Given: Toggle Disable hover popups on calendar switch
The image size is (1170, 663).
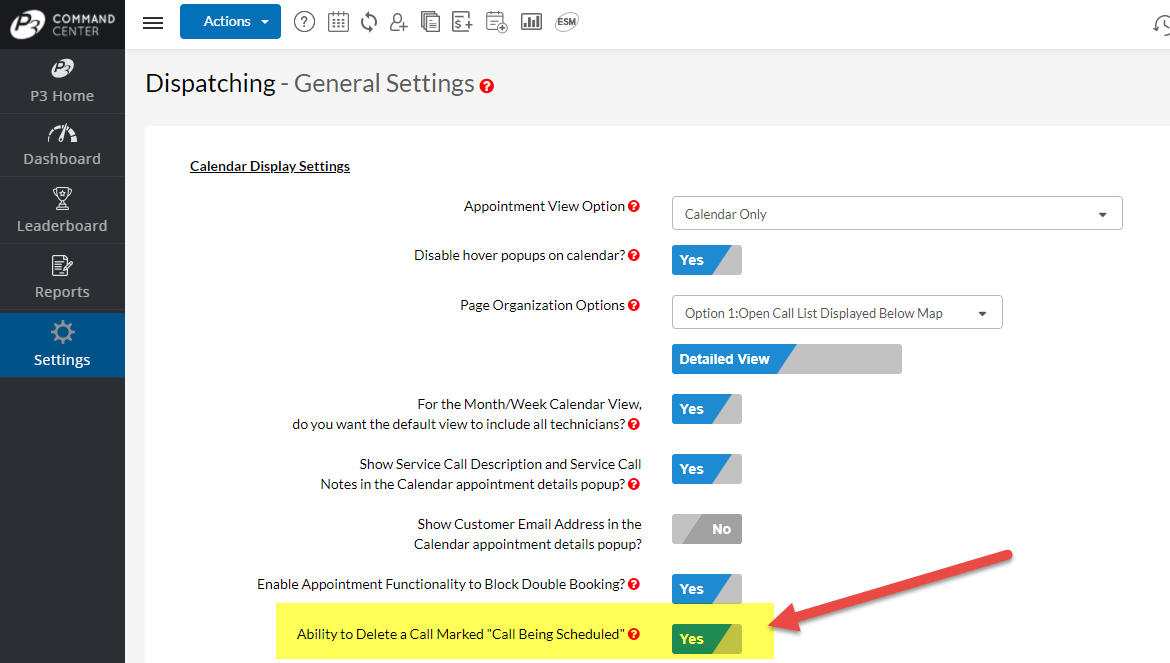Looking at the screenshot, I should coord(706,260).
